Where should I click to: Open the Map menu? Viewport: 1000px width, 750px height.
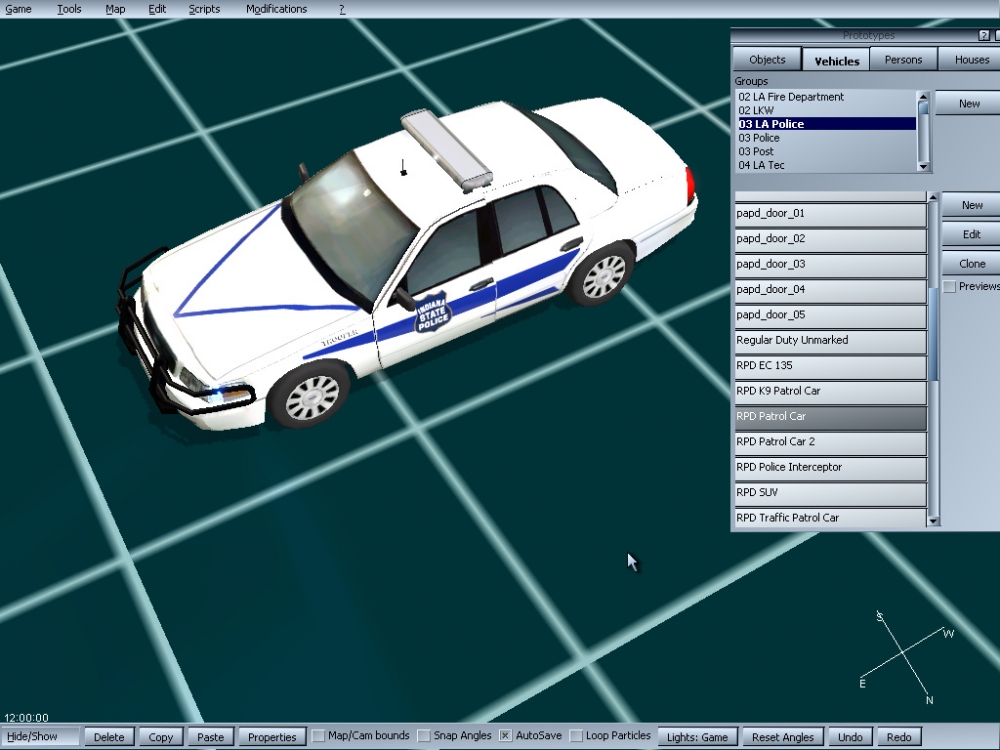point(115,9)
